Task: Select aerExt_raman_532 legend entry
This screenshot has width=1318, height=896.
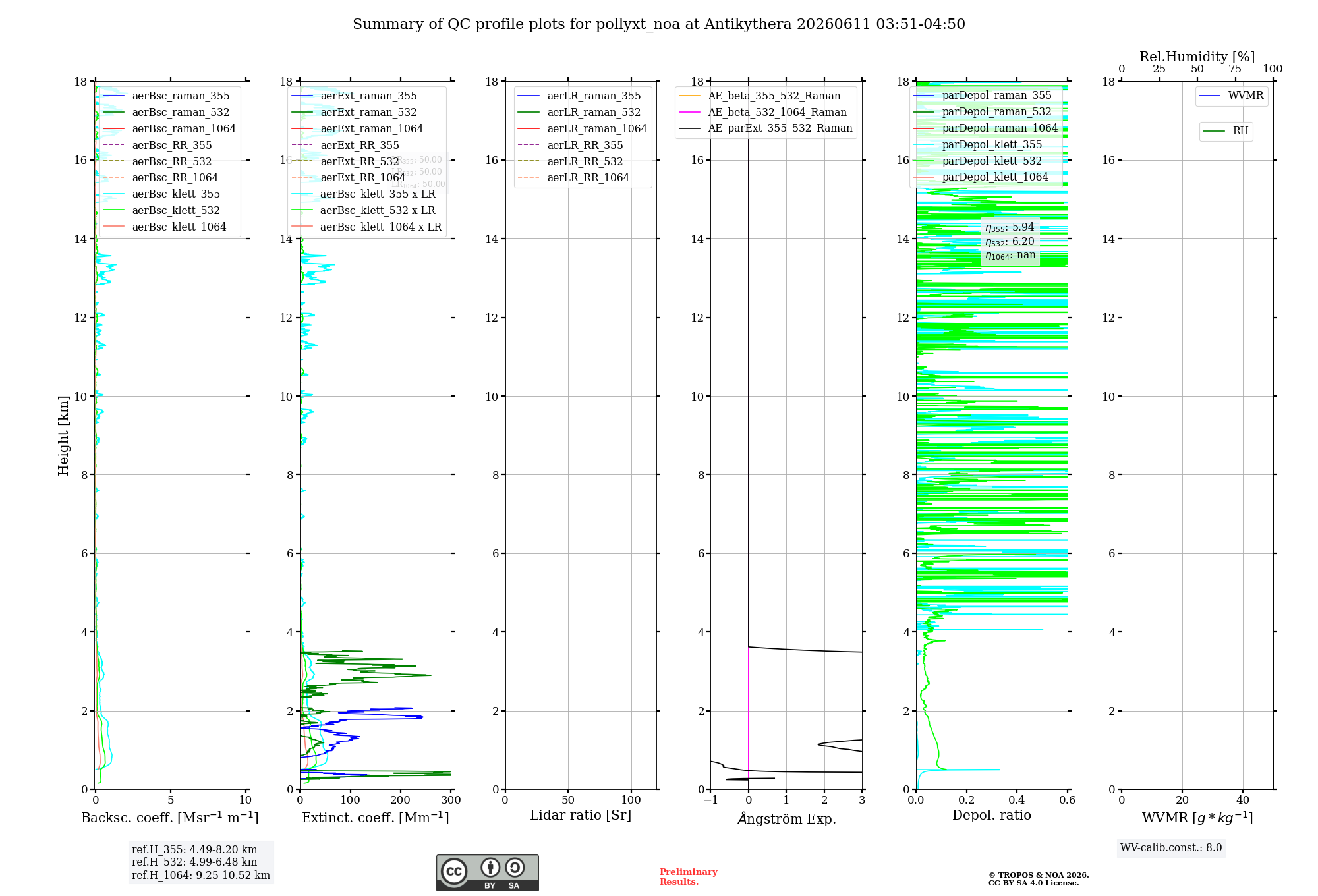Action: point(355,112)
